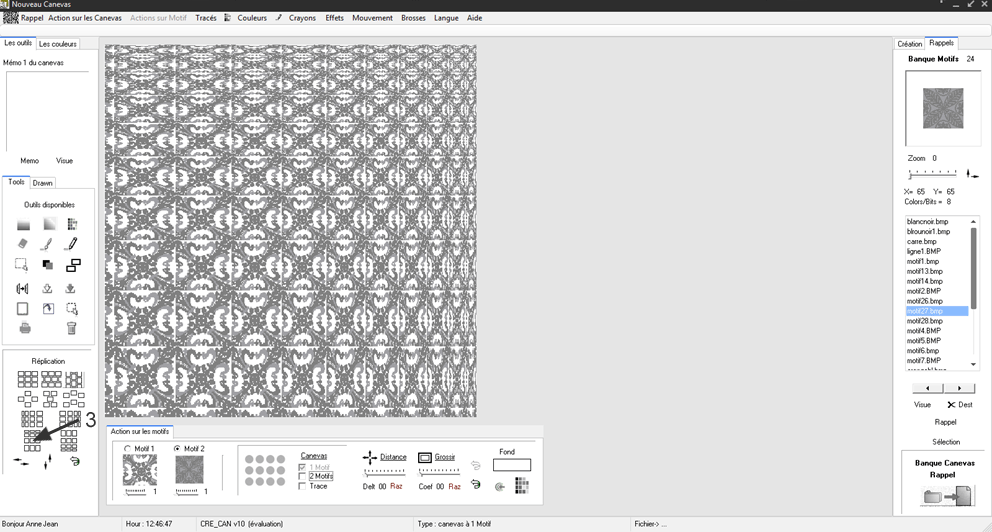Select motif28.bmp in the file list
Viewport: 992px width, 532px height.
click(x=924, y=321)
